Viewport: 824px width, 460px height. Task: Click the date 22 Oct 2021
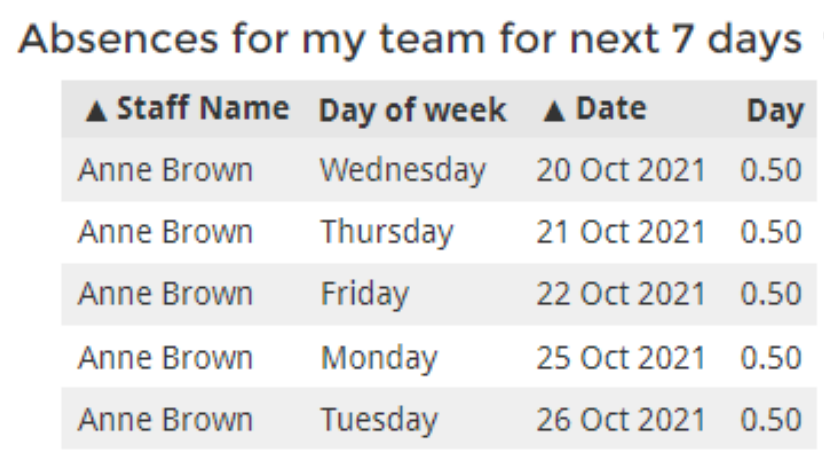click(620, 294)
